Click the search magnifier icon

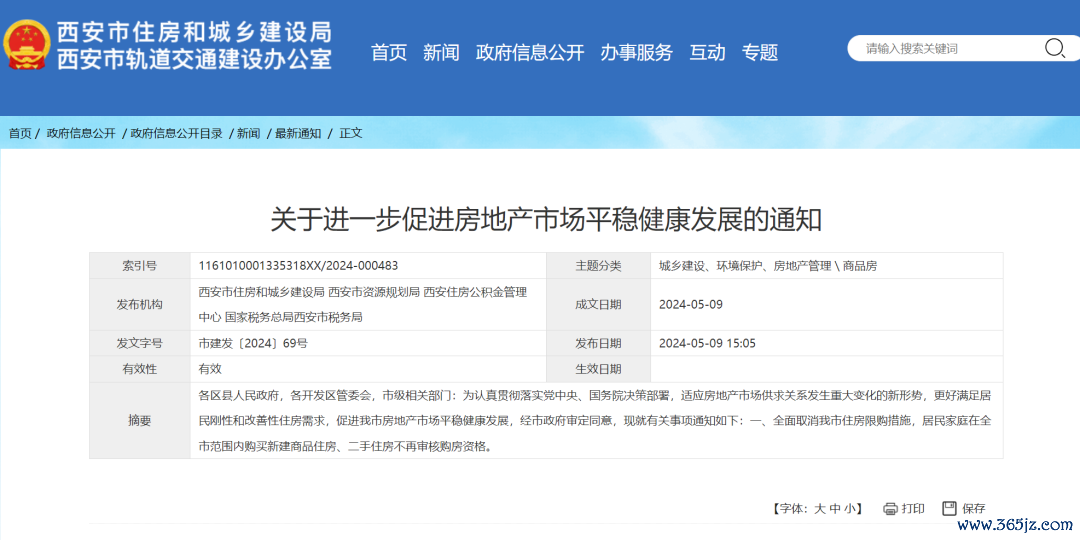(1055, 48)
